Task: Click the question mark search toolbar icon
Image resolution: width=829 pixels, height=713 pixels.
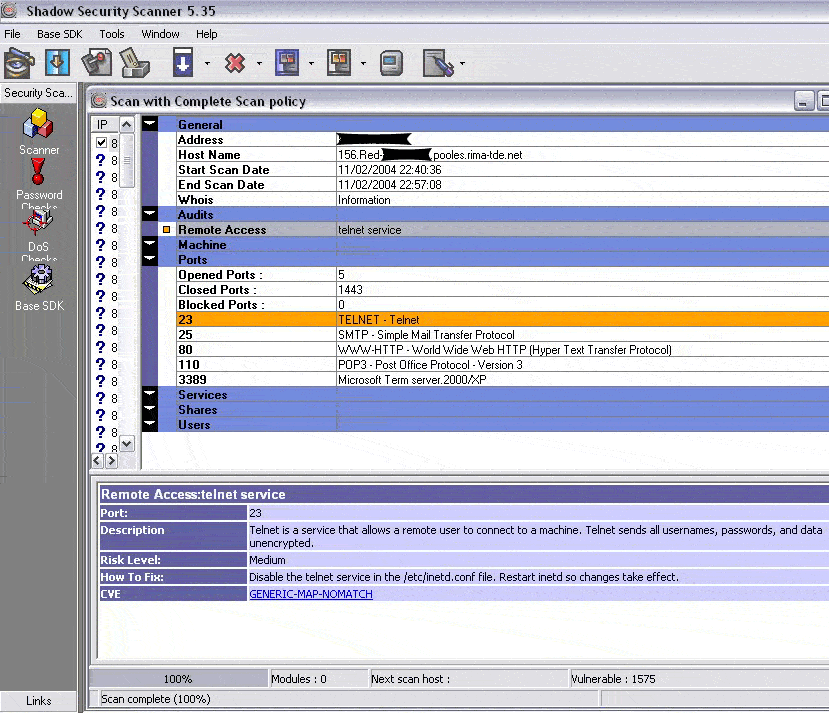Action: [x=96, y=62]
